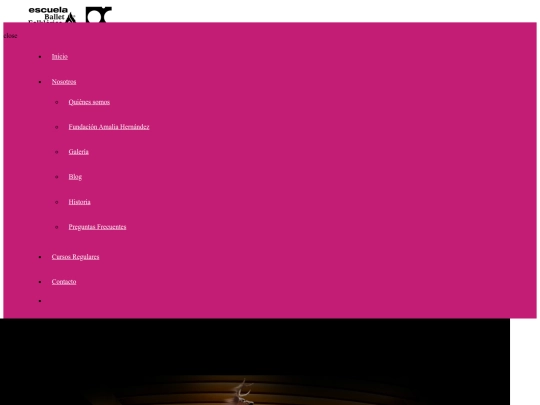Image resolution: width=540 pixels, height=405 pixels.
Task: Open the Galería submenu link
Action: 79,152
